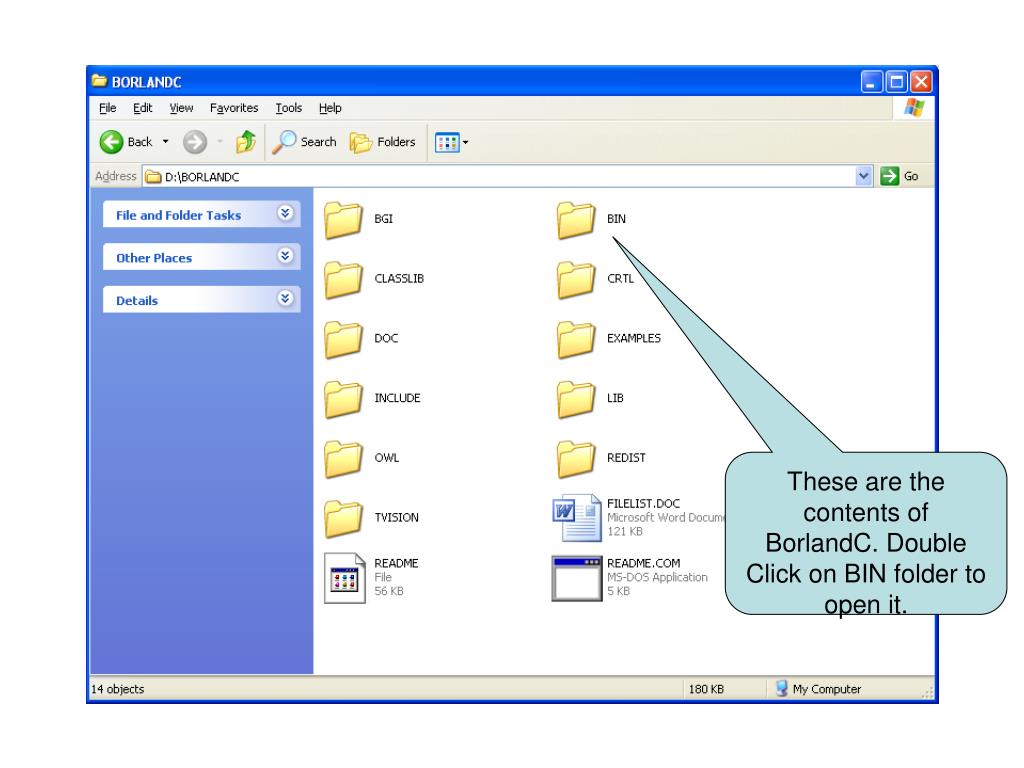Viewport: 1024px width, 768px height.
Task: Select the EXAMPLES folder icon
Action: pos(576,339)
